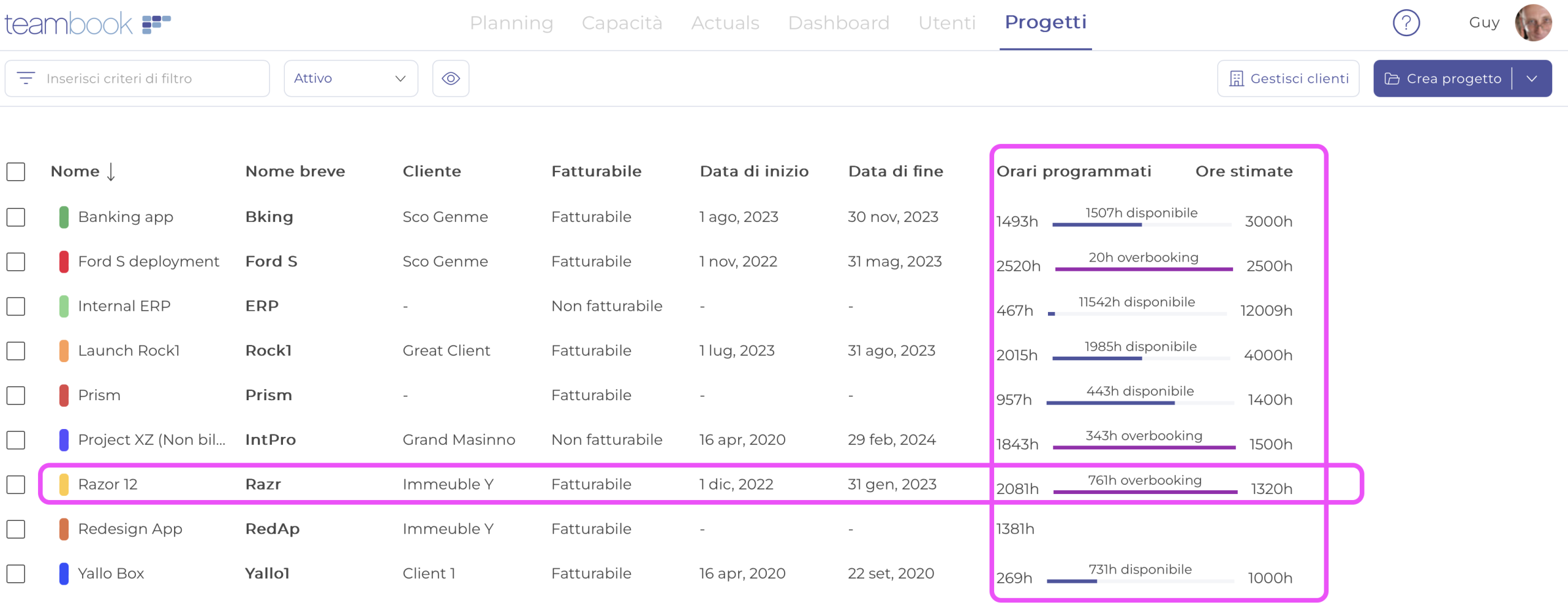Check the Yallo Box row checkbox
This screenshot has height=611, width=1568.
coord(16,574)
